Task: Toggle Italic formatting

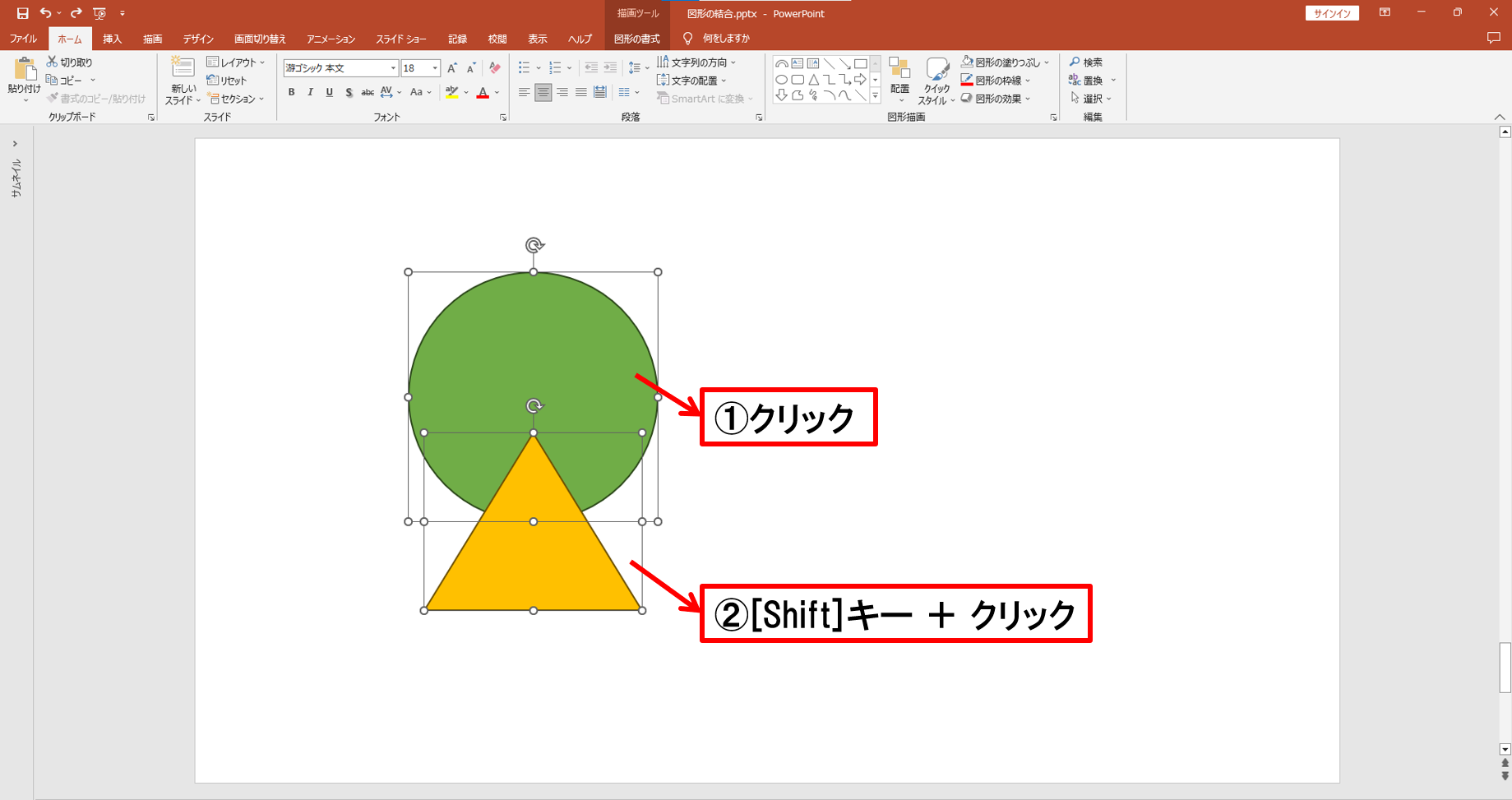Action: click(310, 92)
